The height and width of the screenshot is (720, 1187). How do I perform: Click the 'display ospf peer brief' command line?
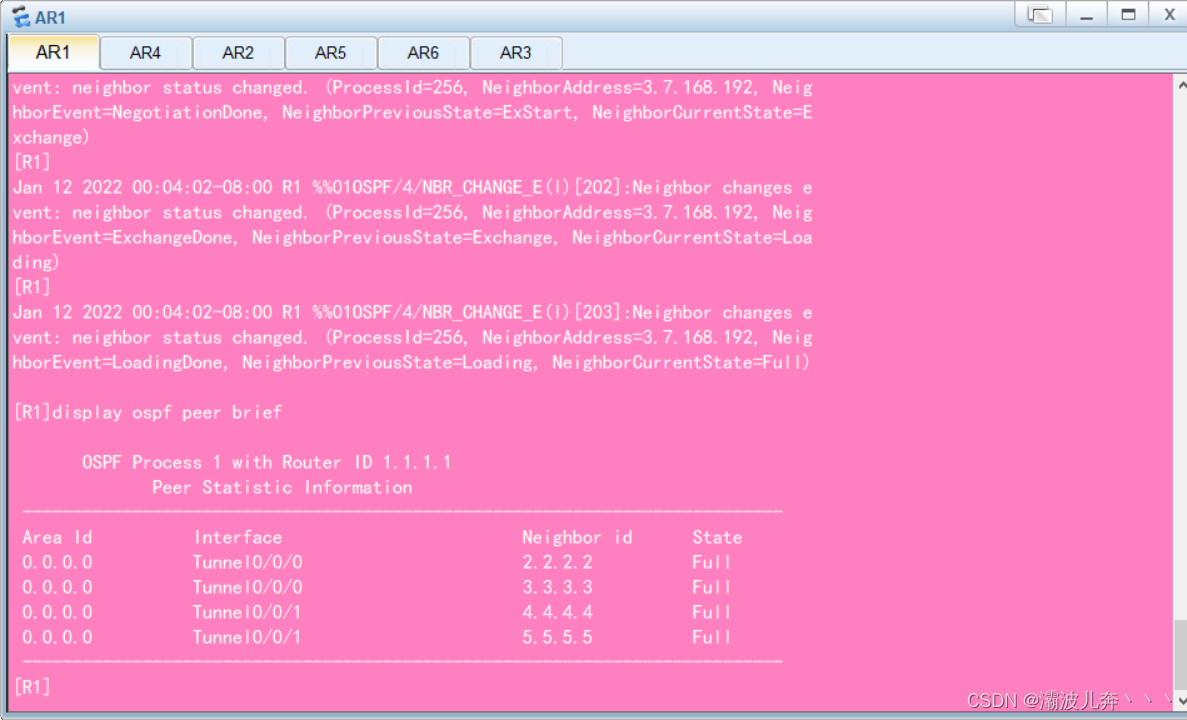tap(148, 413)
